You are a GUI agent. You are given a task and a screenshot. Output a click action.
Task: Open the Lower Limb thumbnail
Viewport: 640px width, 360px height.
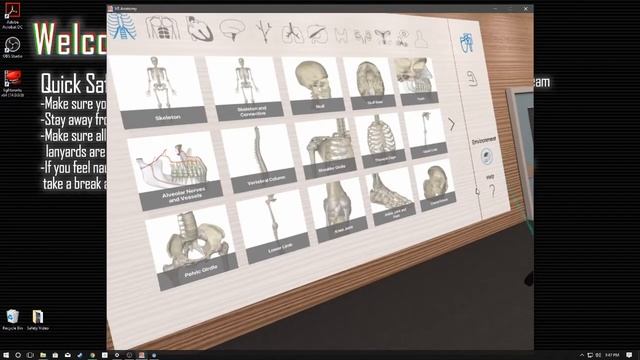click(x=273, y=227)
